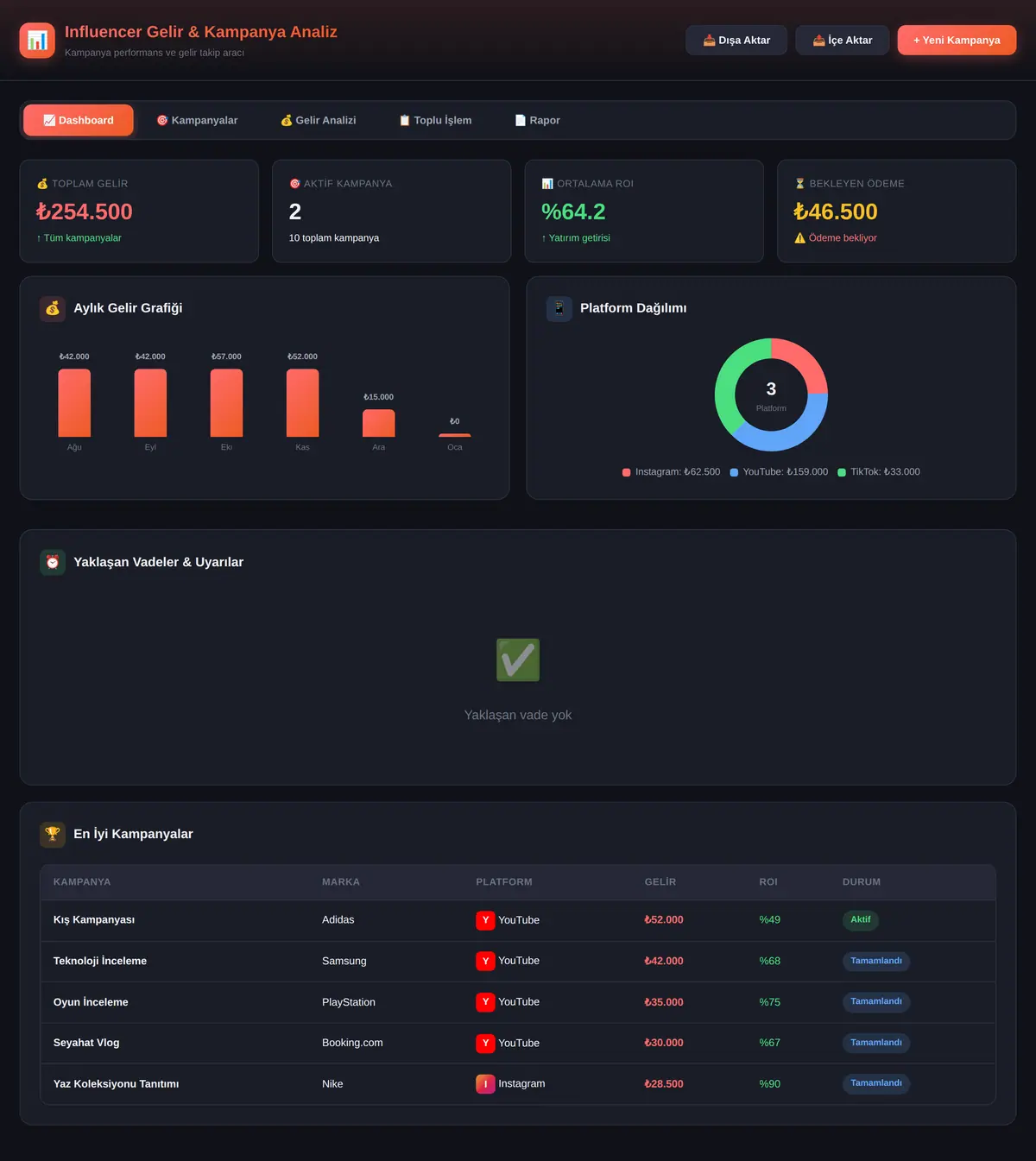Click the Instagram icon in Yaz Koleksiyonu row
Viewport: 1036px width, 1161px height.
(x=485, y=1083)
